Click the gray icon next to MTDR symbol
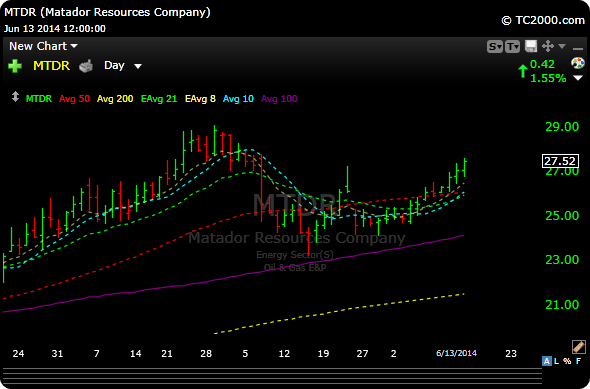This screenshot has width=590, height=389. [x=86, y=66]
